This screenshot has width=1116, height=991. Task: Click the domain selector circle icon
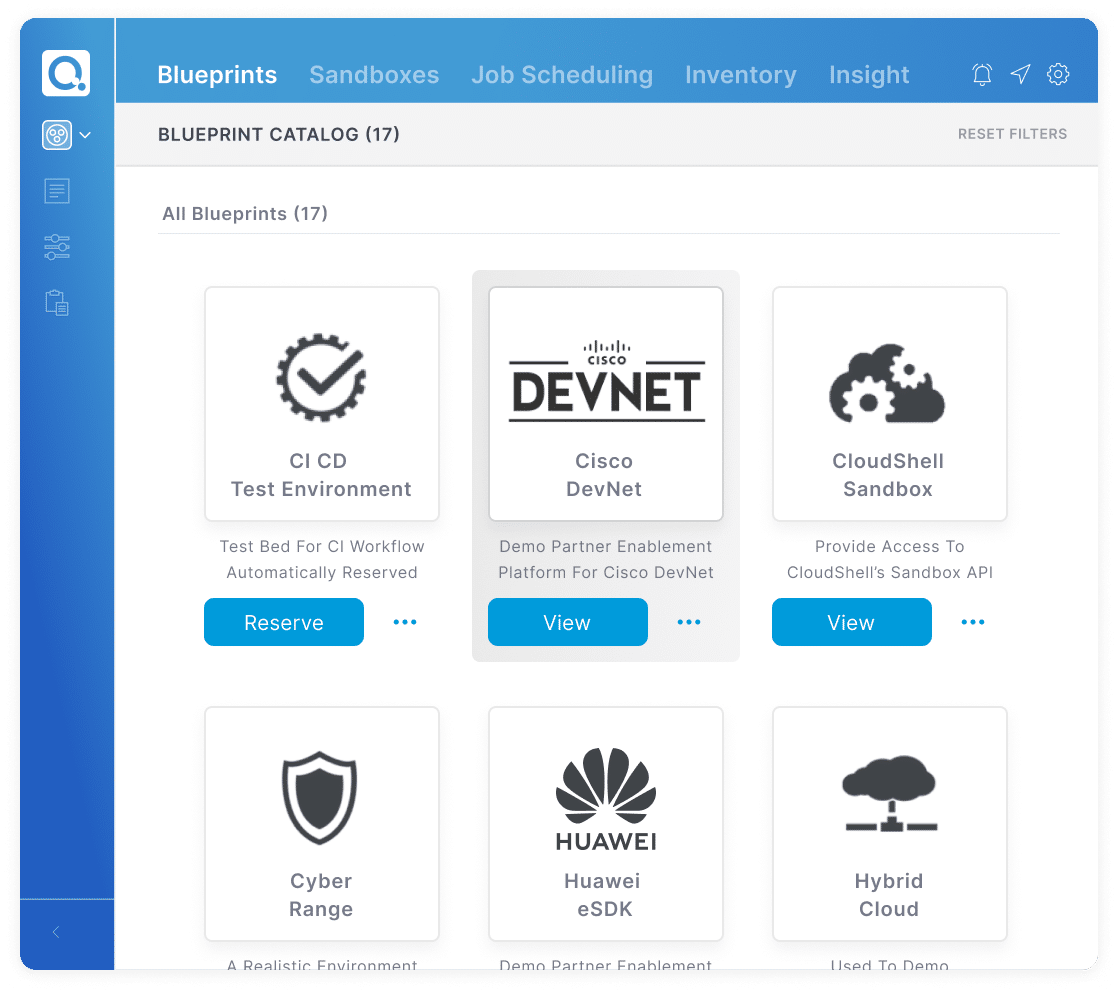pos(57,135)
